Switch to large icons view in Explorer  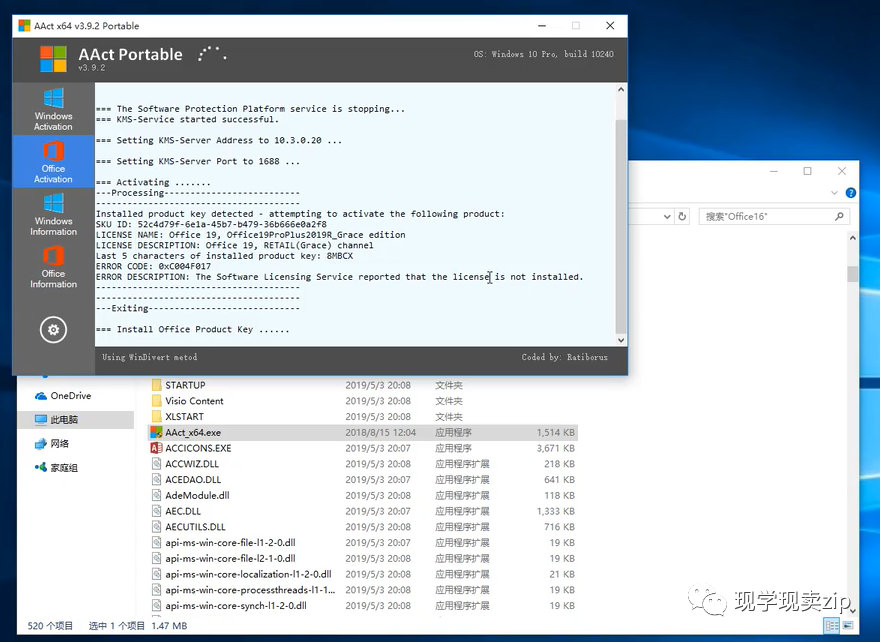848,626
